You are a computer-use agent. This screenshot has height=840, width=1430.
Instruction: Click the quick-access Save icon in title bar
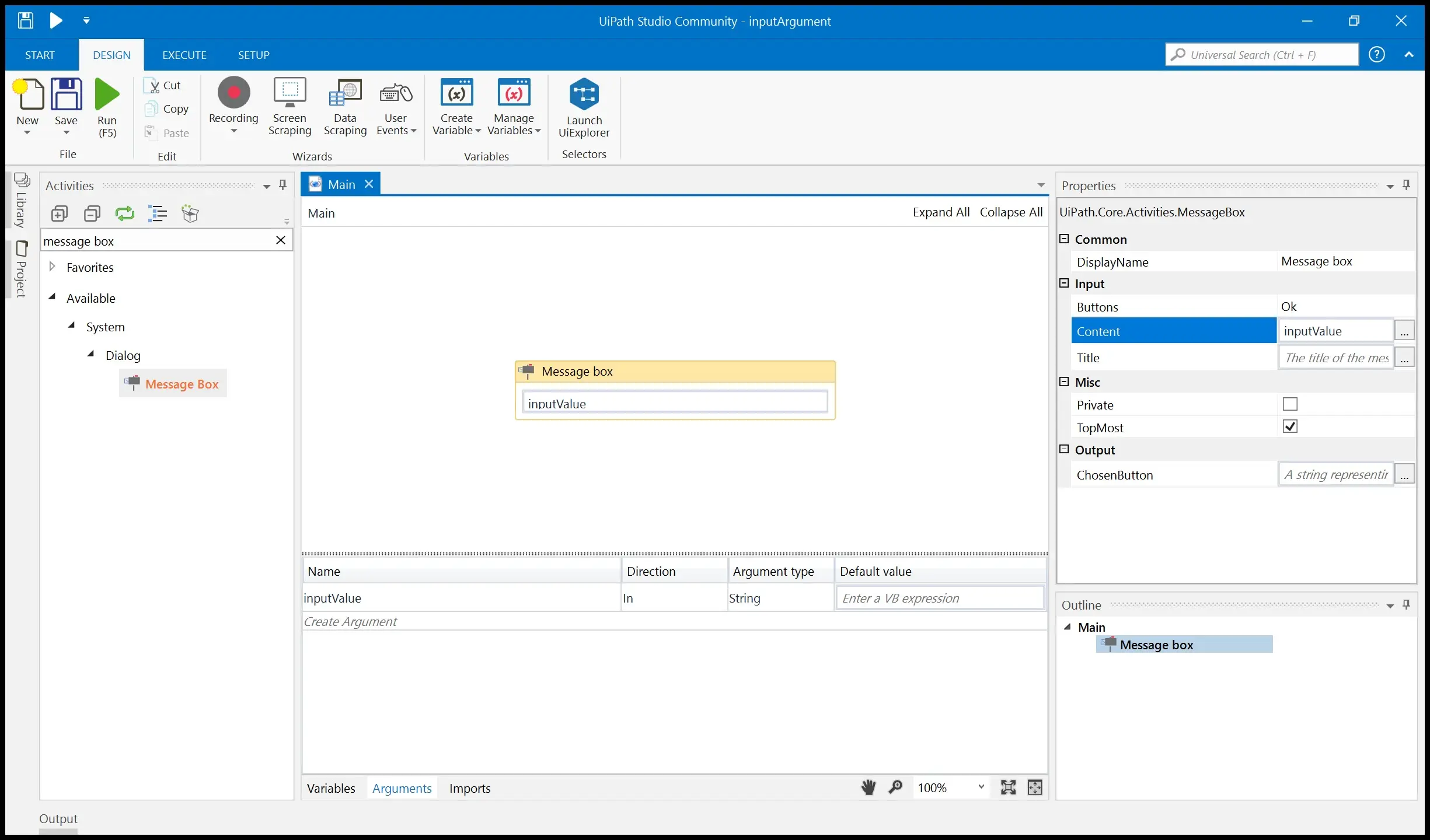25,20
